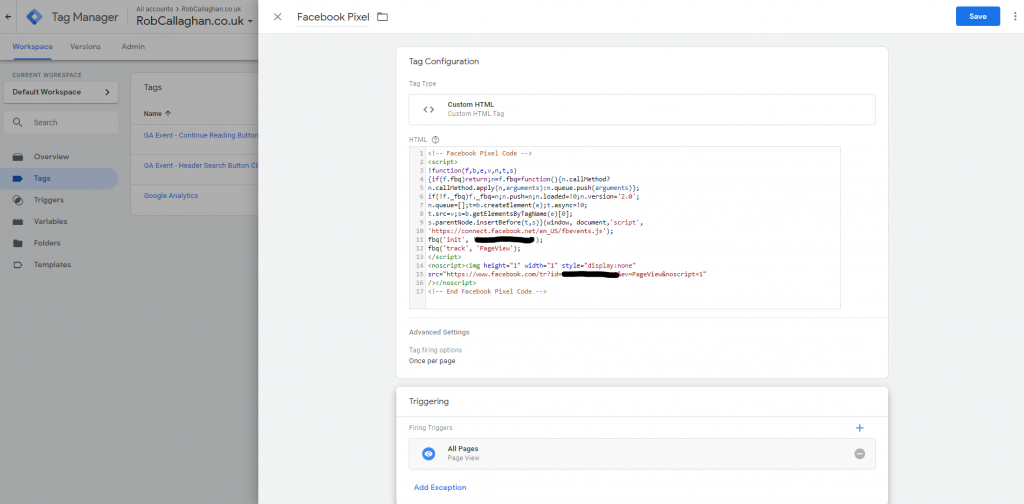This screenshot has height=504, width=1024.
Task: Click the All accounts breadcrumb
Action: tap(153, 9)
